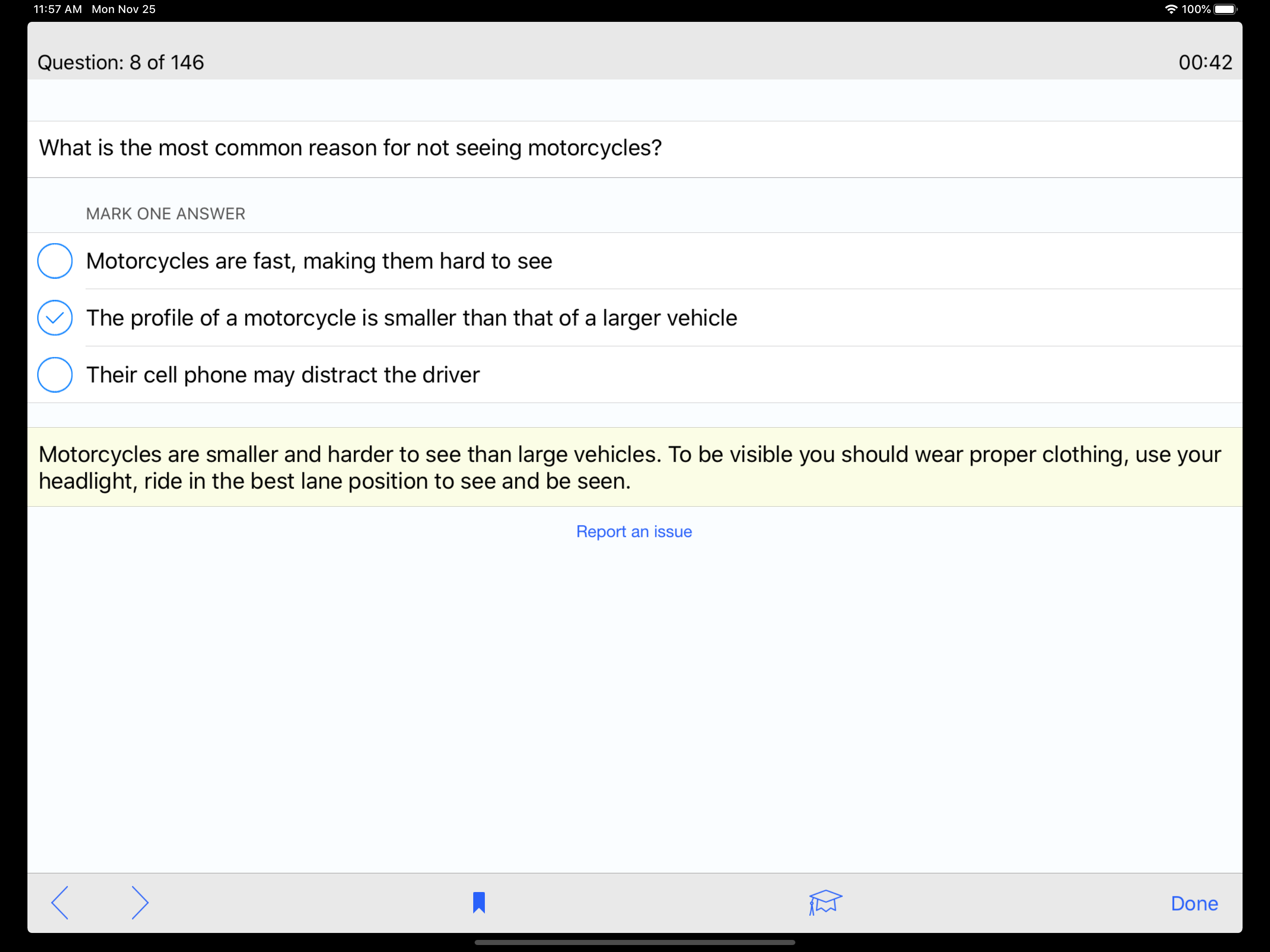This screenshot has width=1270, height=952.
Task: Select the checked 'profile of a motorcycle' radio
Action: pos(55,317)
